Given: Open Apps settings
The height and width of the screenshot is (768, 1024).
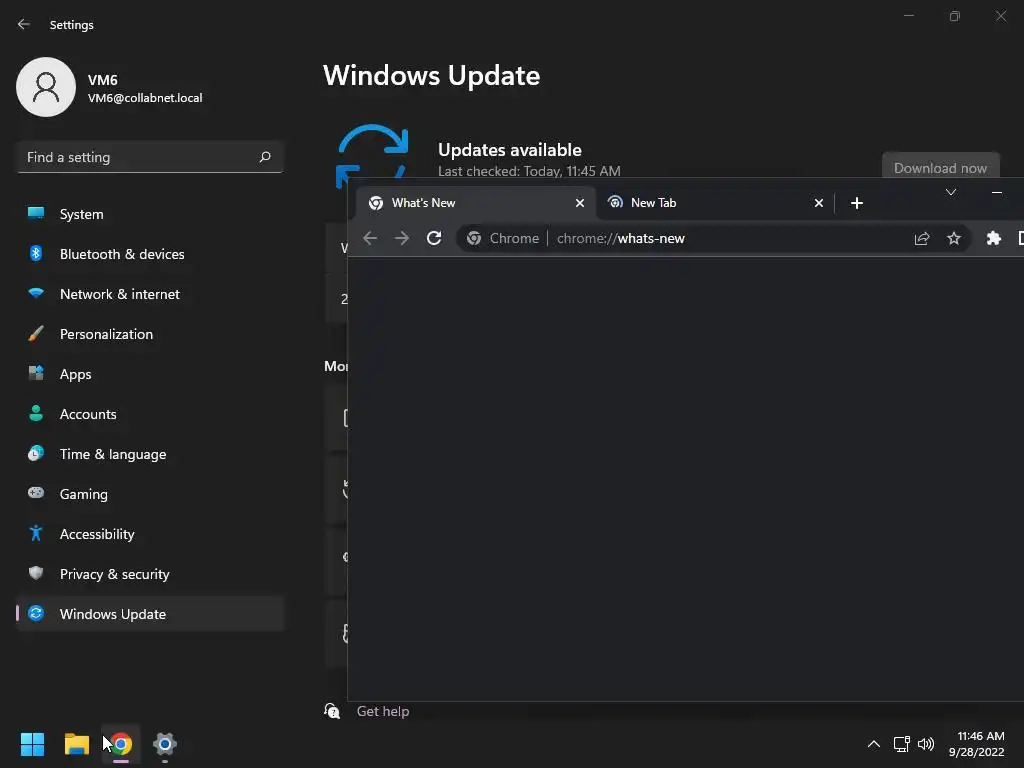Looking at the screenshot, I should tap(150, 374).
